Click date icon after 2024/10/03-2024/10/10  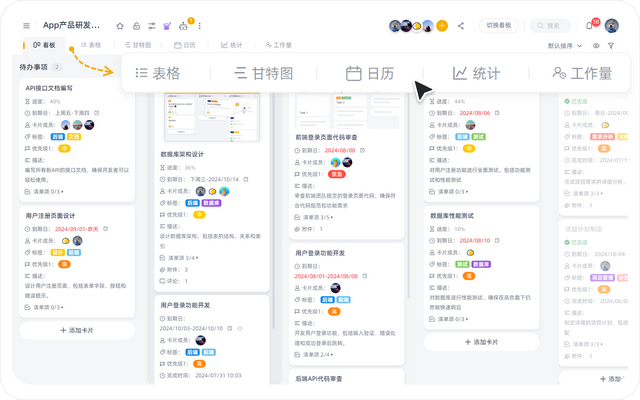coord(229,328)
